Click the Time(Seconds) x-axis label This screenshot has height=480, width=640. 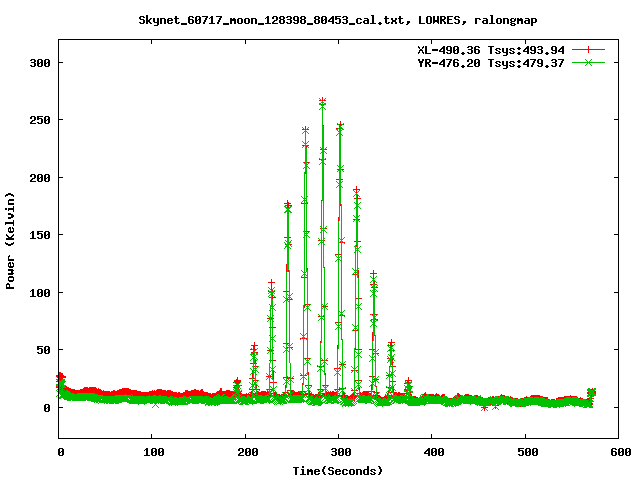338,471
